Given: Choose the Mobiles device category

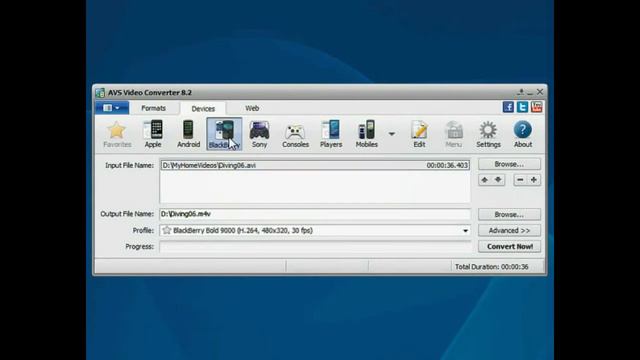Looking at the screenshot, I should coord(366,134).
